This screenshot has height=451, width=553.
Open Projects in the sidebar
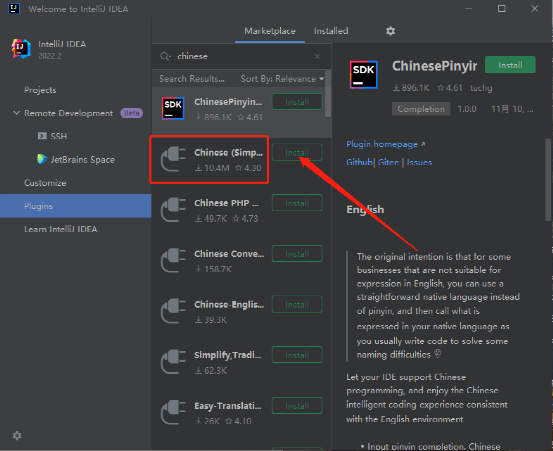40,90
